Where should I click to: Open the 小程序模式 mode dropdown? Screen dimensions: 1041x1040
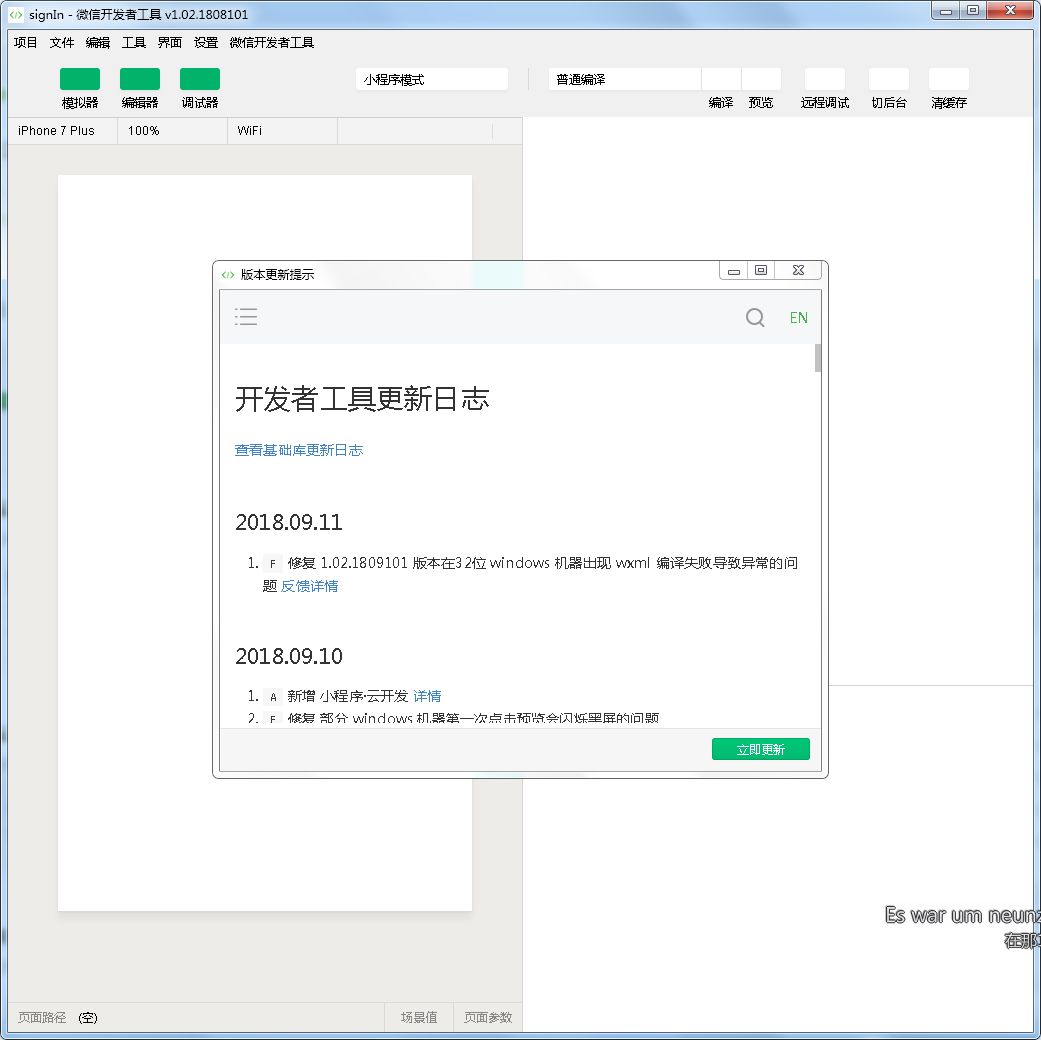tap(432, 79)
